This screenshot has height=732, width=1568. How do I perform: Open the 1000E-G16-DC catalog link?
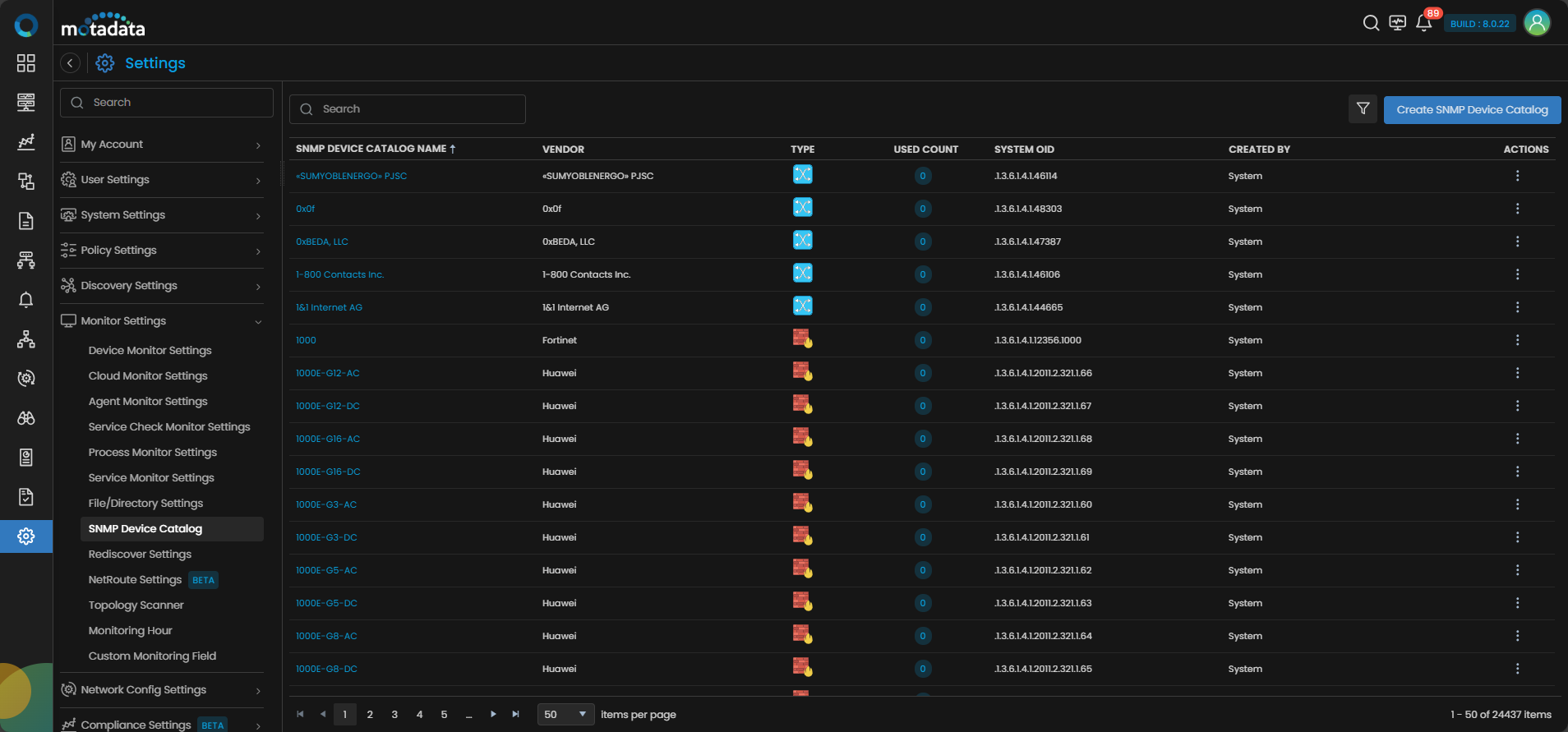(328, 472)
